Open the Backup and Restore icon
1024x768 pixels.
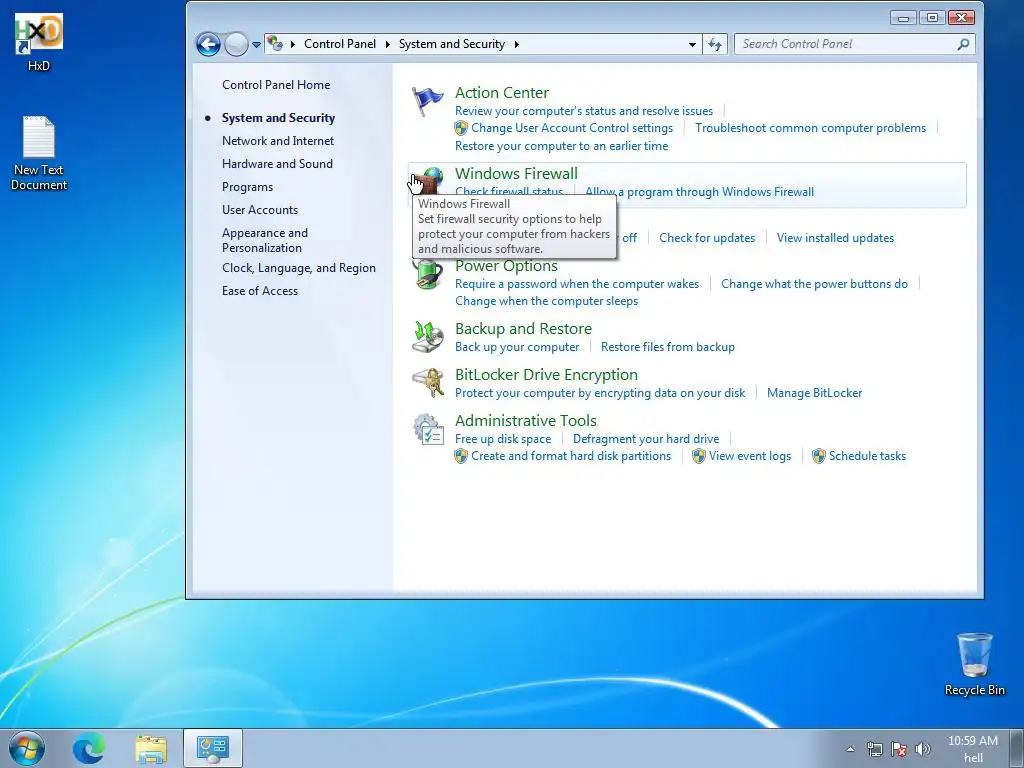point(428,336)
